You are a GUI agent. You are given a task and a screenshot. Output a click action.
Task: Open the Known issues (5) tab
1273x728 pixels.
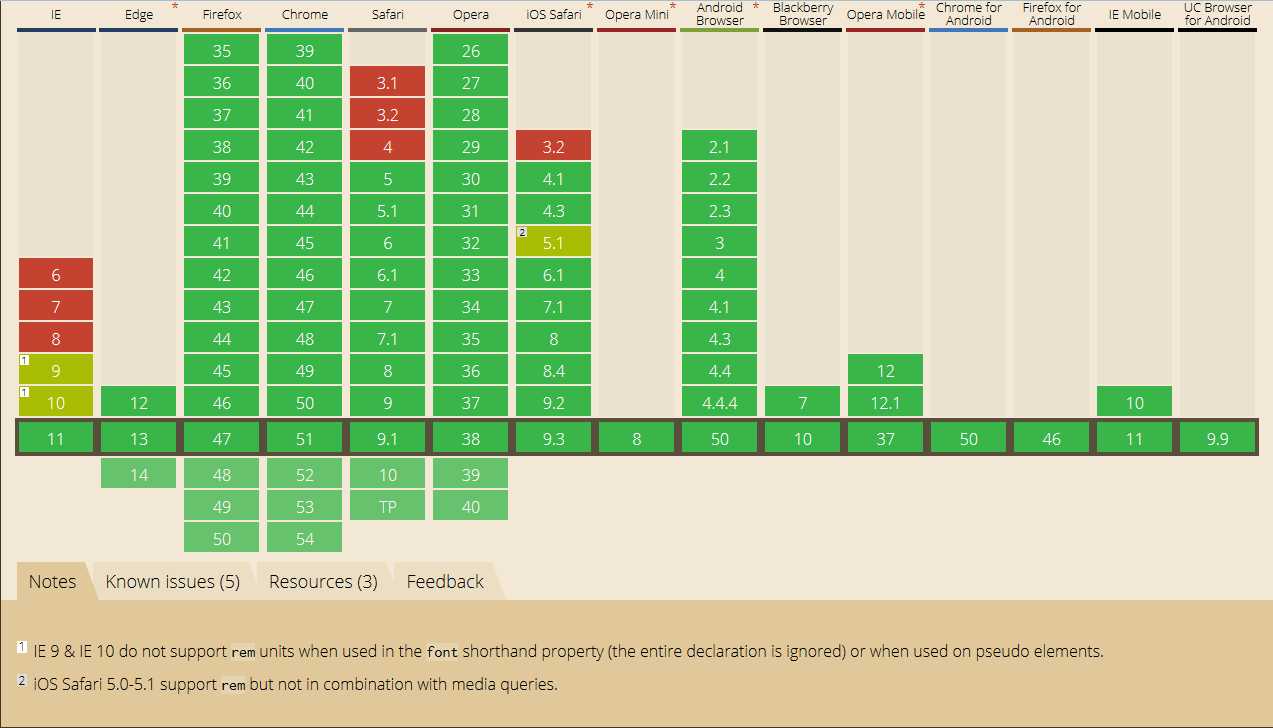click(173, 581)
